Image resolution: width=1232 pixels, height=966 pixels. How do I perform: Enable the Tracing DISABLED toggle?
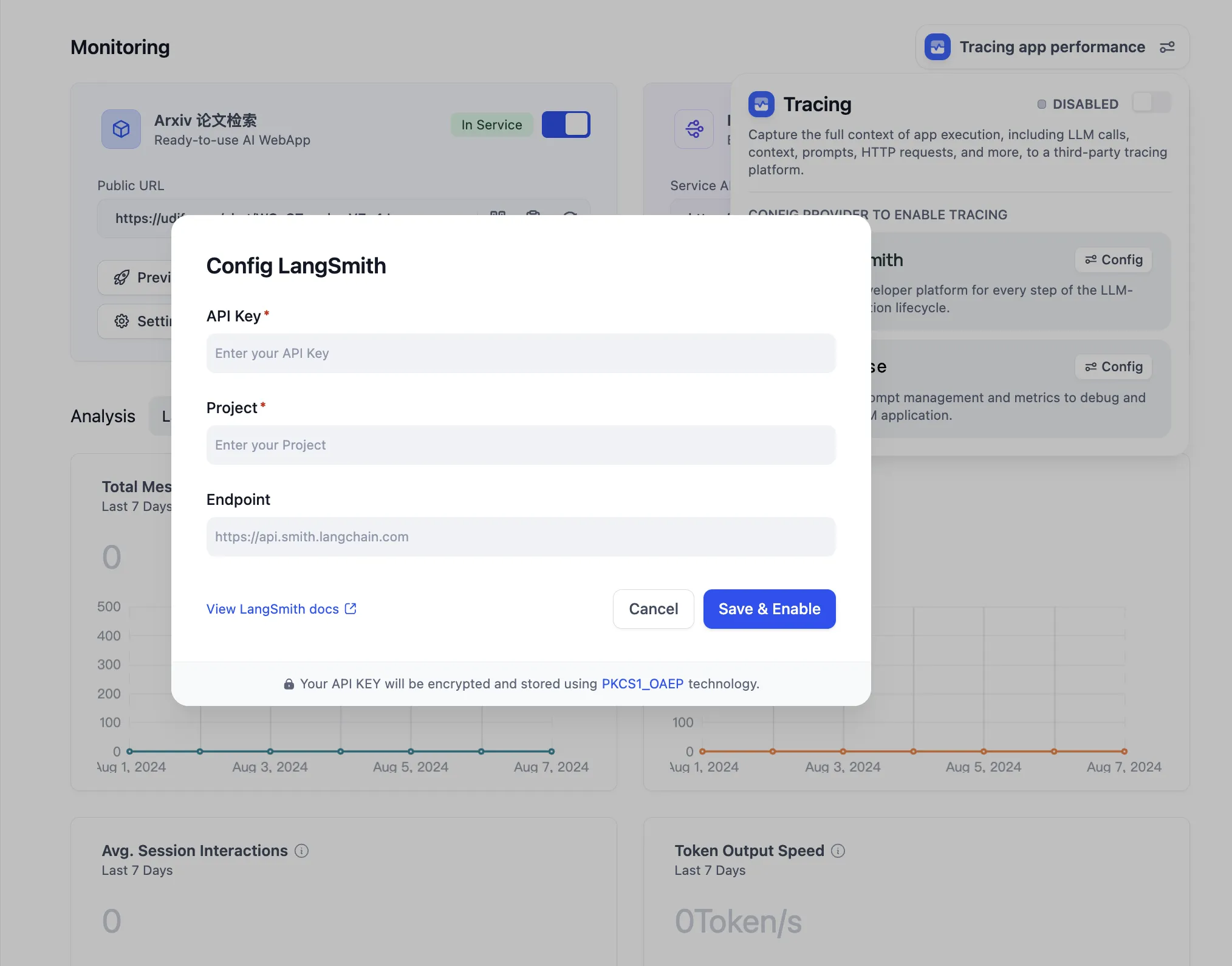click(1151, 103)
